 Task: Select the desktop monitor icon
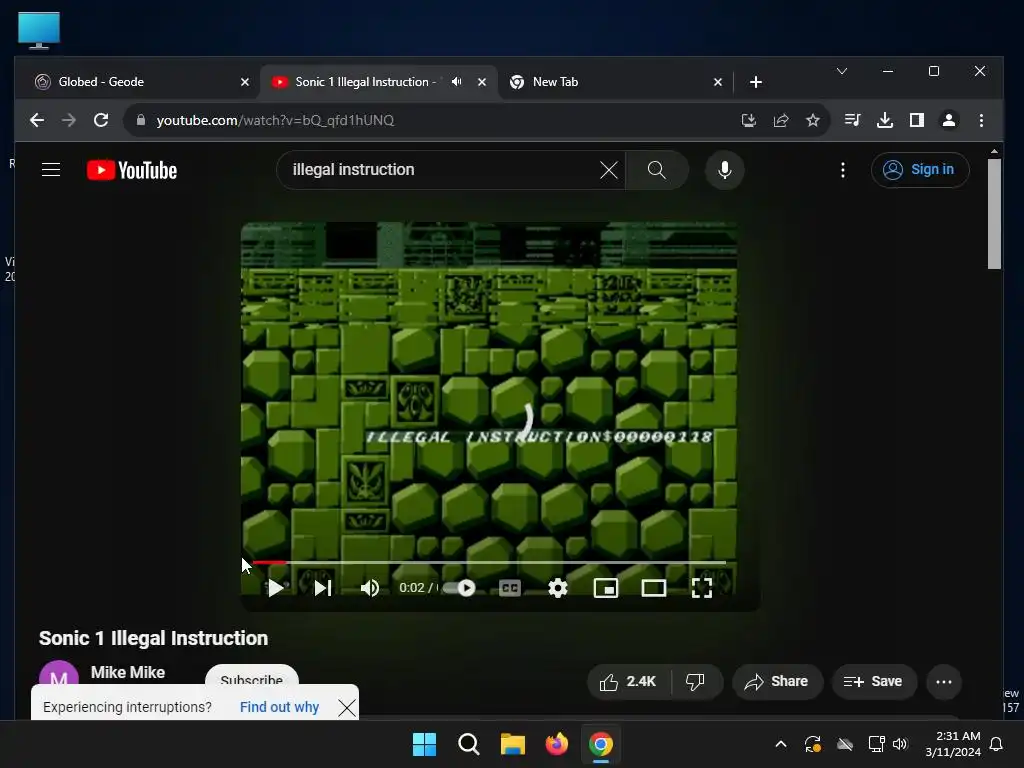pos(39,30)
